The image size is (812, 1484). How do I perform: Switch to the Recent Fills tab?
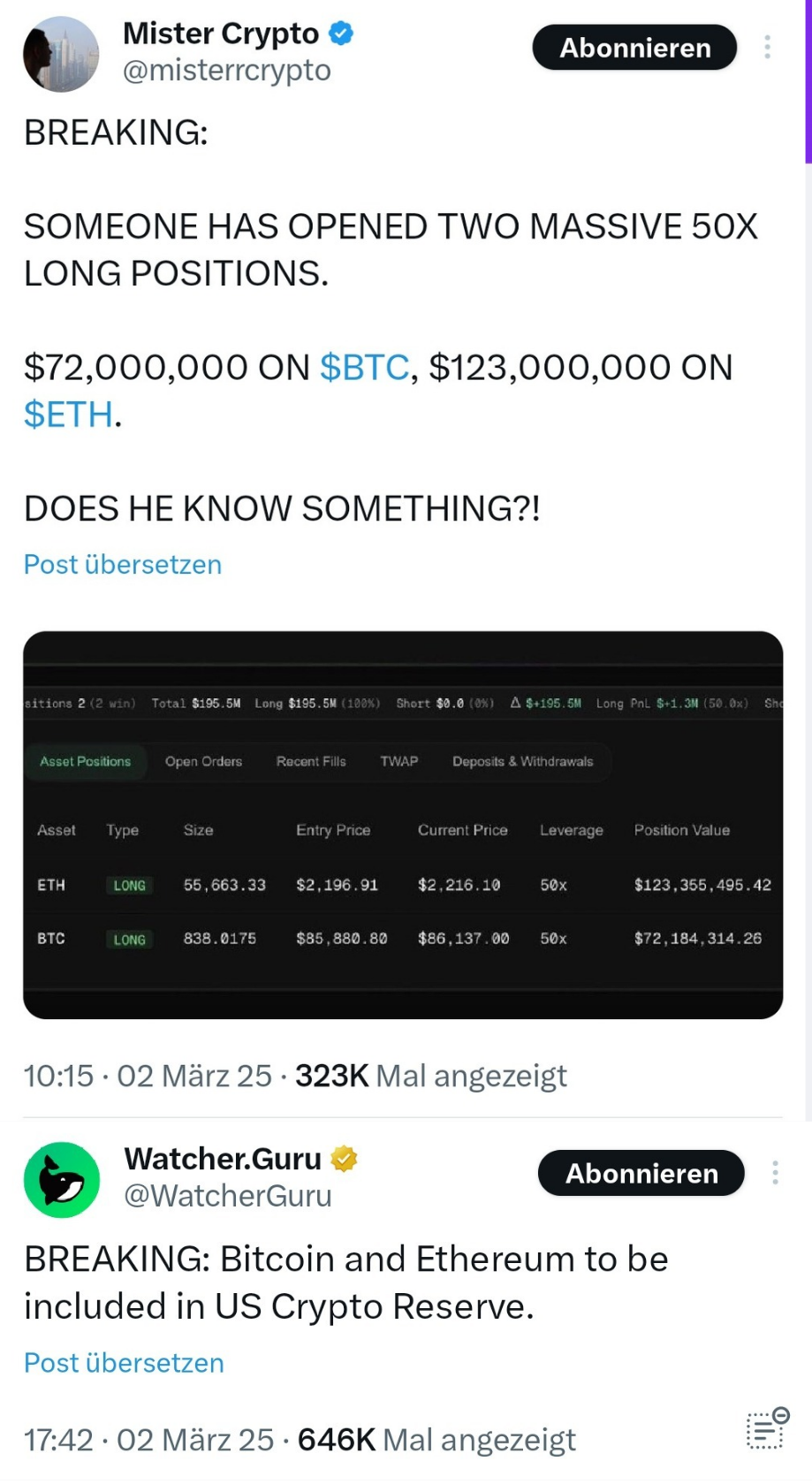[311, 762]
